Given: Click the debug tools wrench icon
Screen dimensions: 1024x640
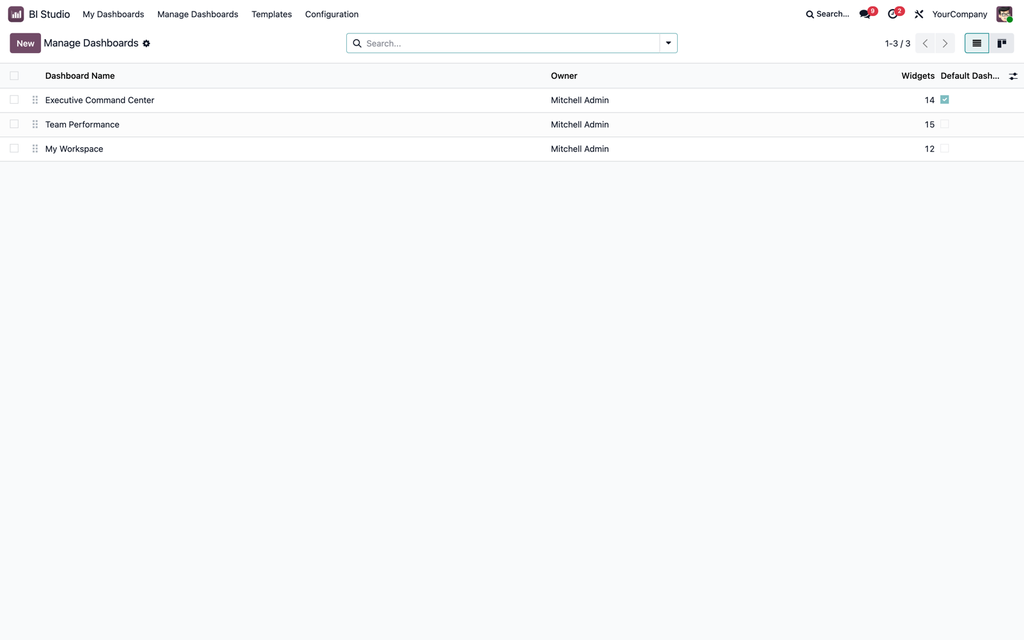Looking at the screenshot, I should pyautogui.click(x=919, y=14).
